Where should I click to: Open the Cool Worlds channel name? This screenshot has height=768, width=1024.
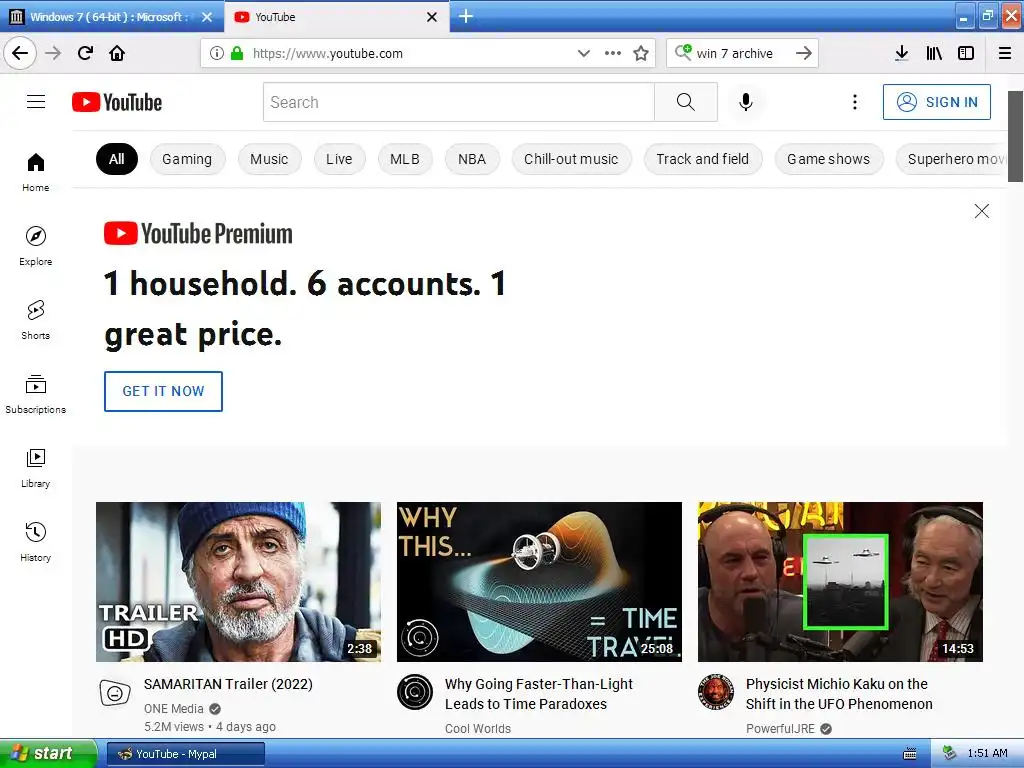(478, 729)
